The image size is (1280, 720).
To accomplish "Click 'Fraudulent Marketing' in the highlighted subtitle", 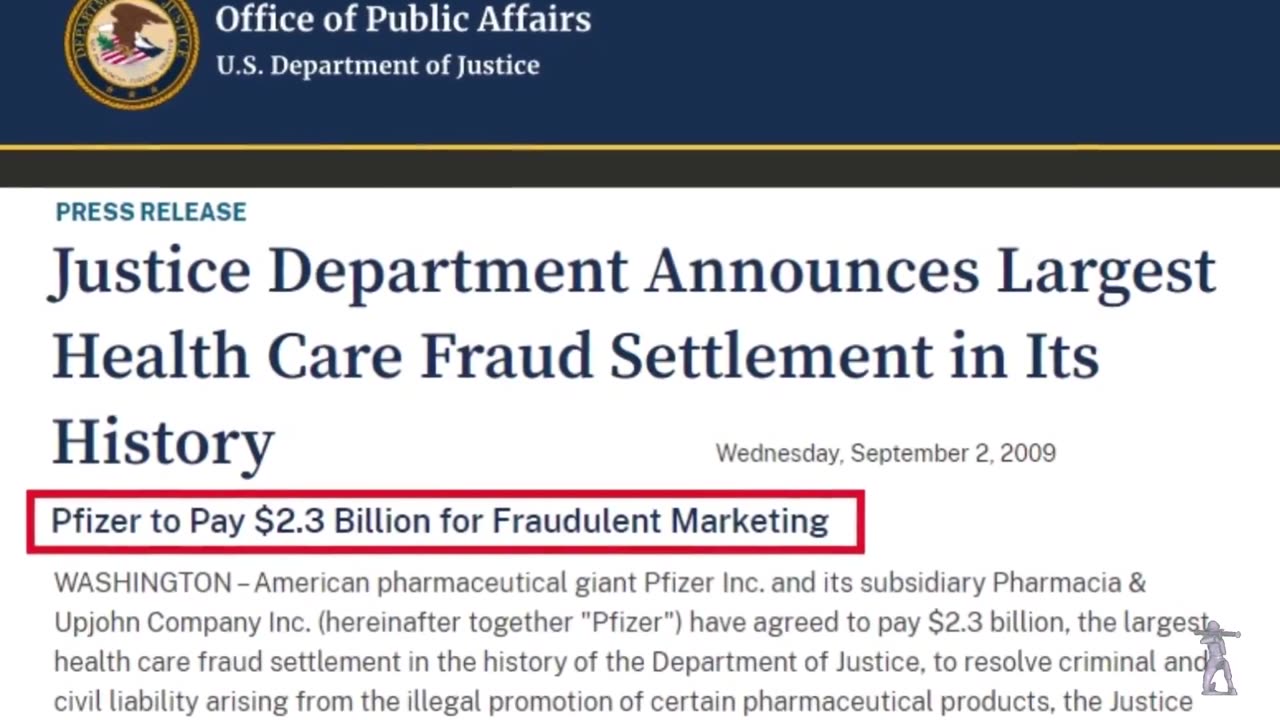I will click(x=660, y=521).
